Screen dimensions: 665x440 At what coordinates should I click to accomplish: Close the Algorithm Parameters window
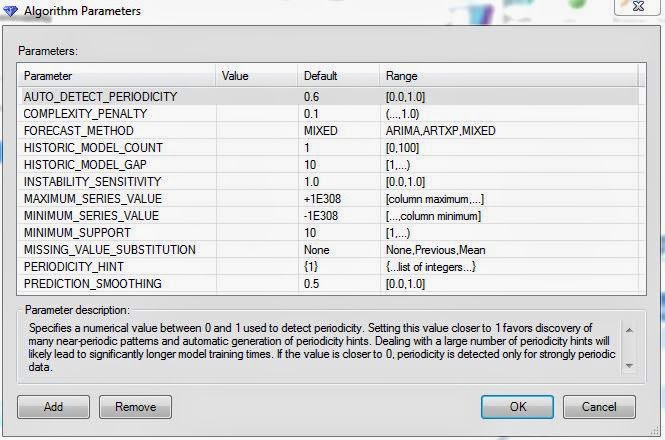[x=637, y=6]
